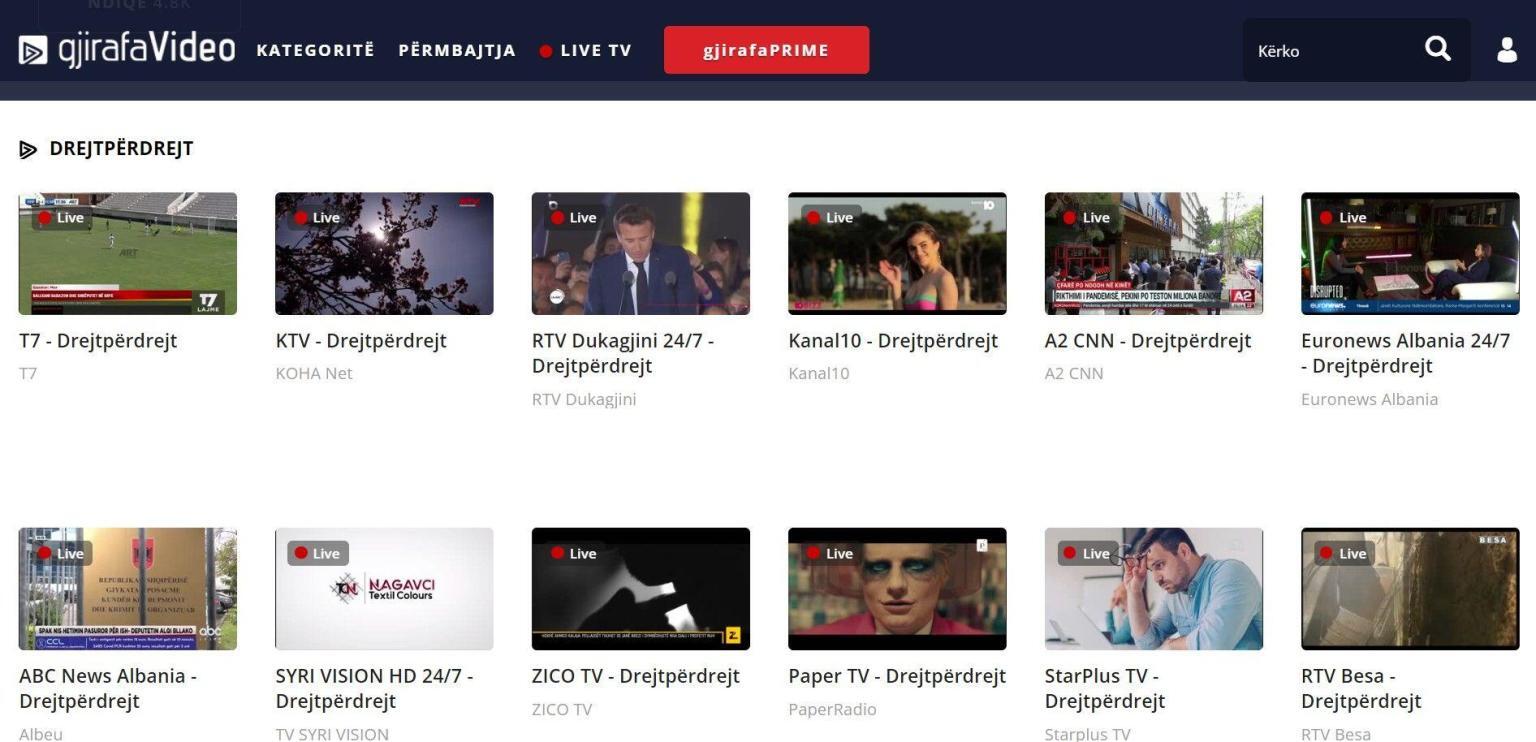
Task: Open the user profile icon
Action: point(1507,50)
